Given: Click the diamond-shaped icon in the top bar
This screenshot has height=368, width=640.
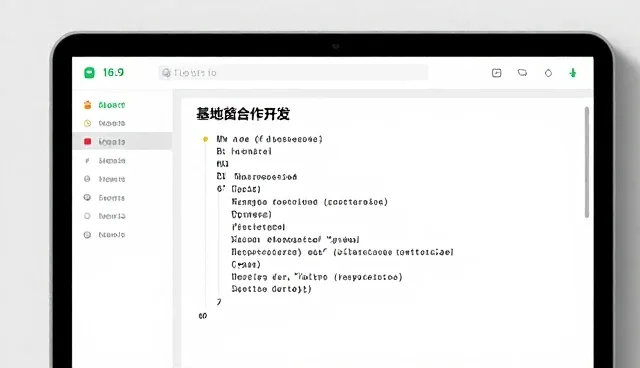Looking at the screenshot, I should point(548,73).
